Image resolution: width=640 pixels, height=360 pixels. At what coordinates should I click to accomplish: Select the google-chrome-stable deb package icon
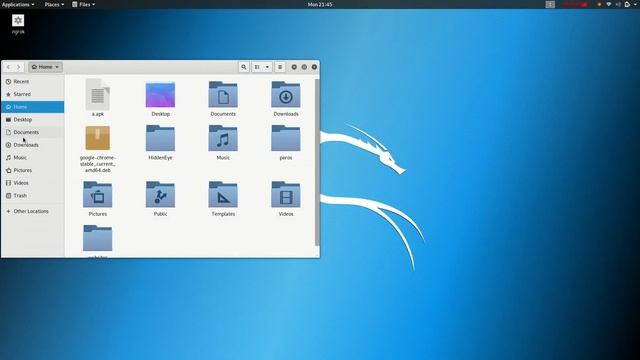tap(98, 138)
